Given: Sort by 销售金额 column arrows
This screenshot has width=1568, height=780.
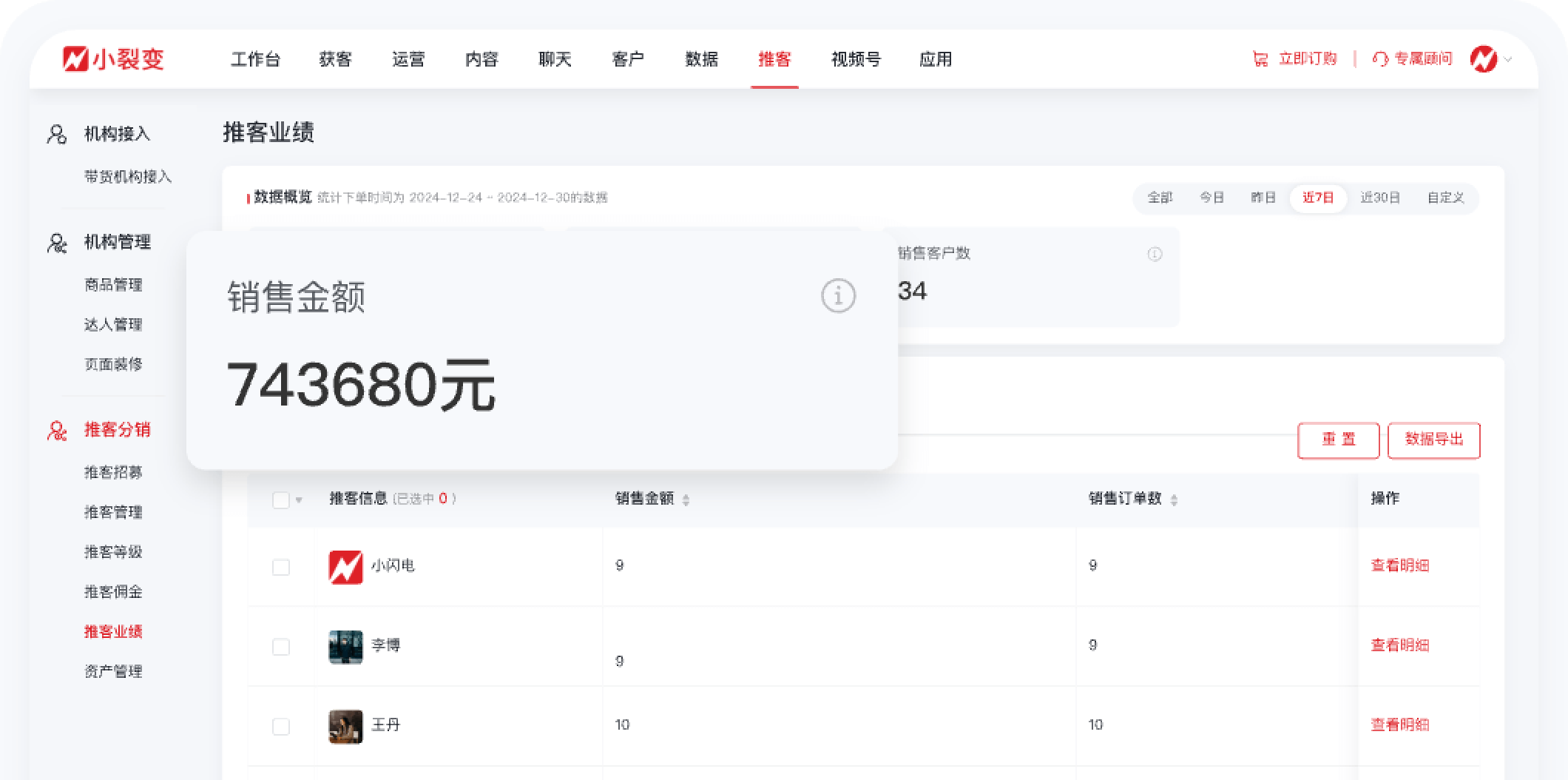Looking at the screenshot, I should pos(686,500).
